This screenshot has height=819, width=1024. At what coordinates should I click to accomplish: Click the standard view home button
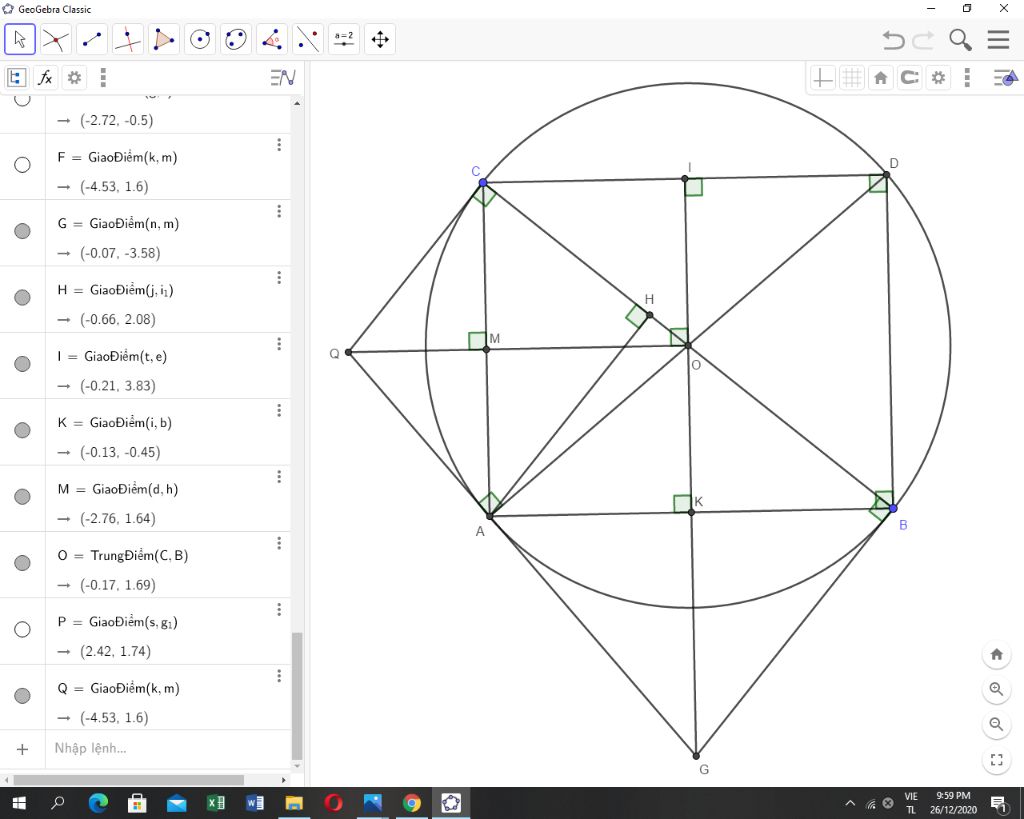coord(997,654)
